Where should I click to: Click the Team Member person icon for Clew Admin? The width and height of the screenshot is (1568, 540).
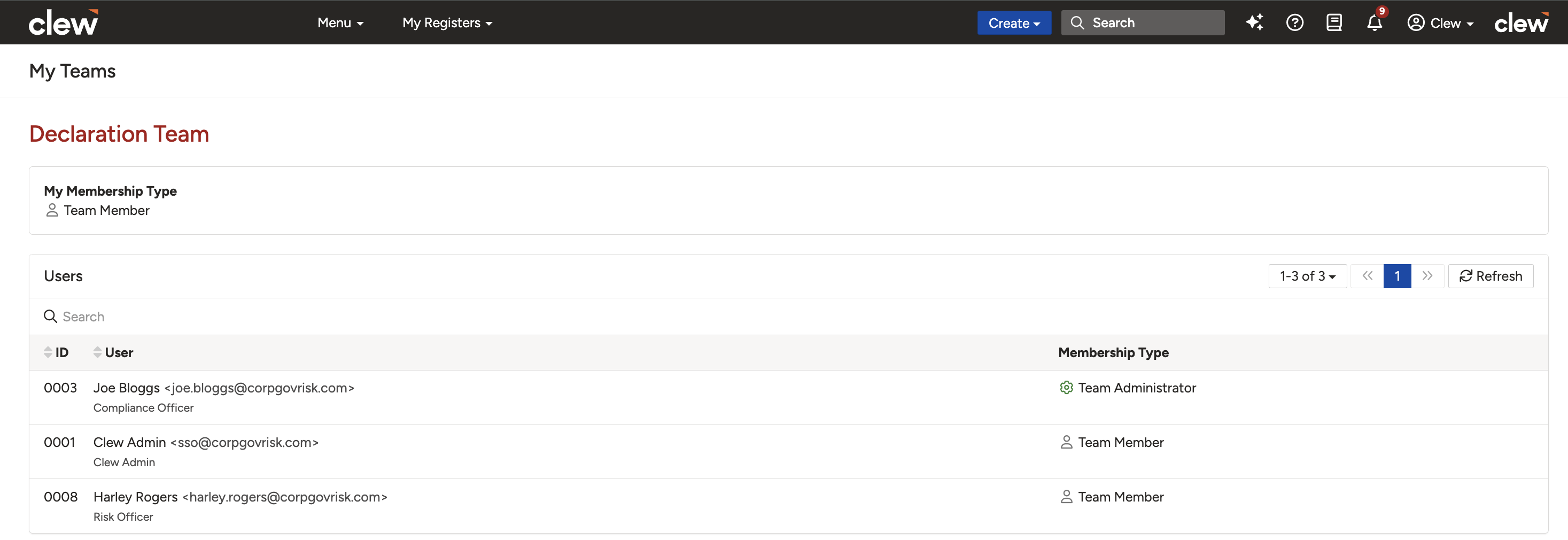[1066, 443]
